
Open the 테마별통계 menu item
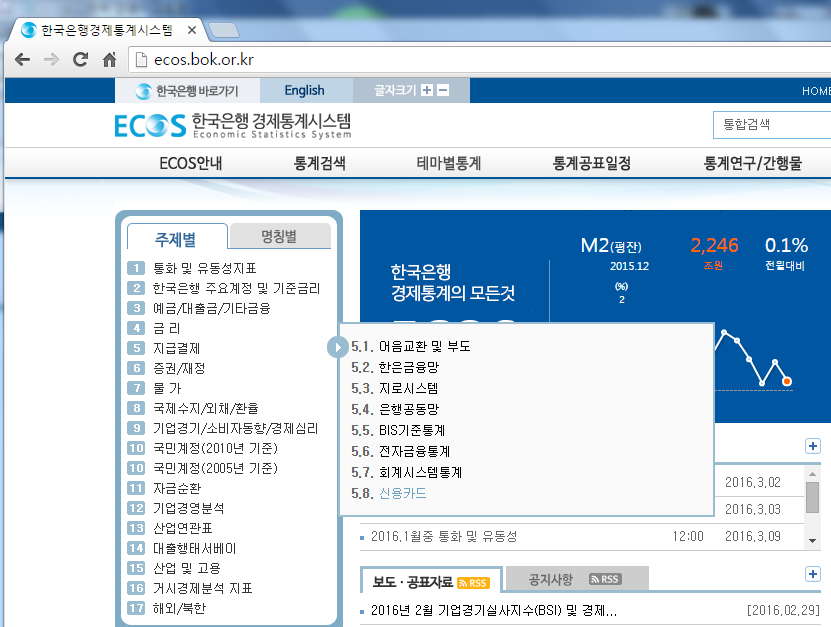449,164
